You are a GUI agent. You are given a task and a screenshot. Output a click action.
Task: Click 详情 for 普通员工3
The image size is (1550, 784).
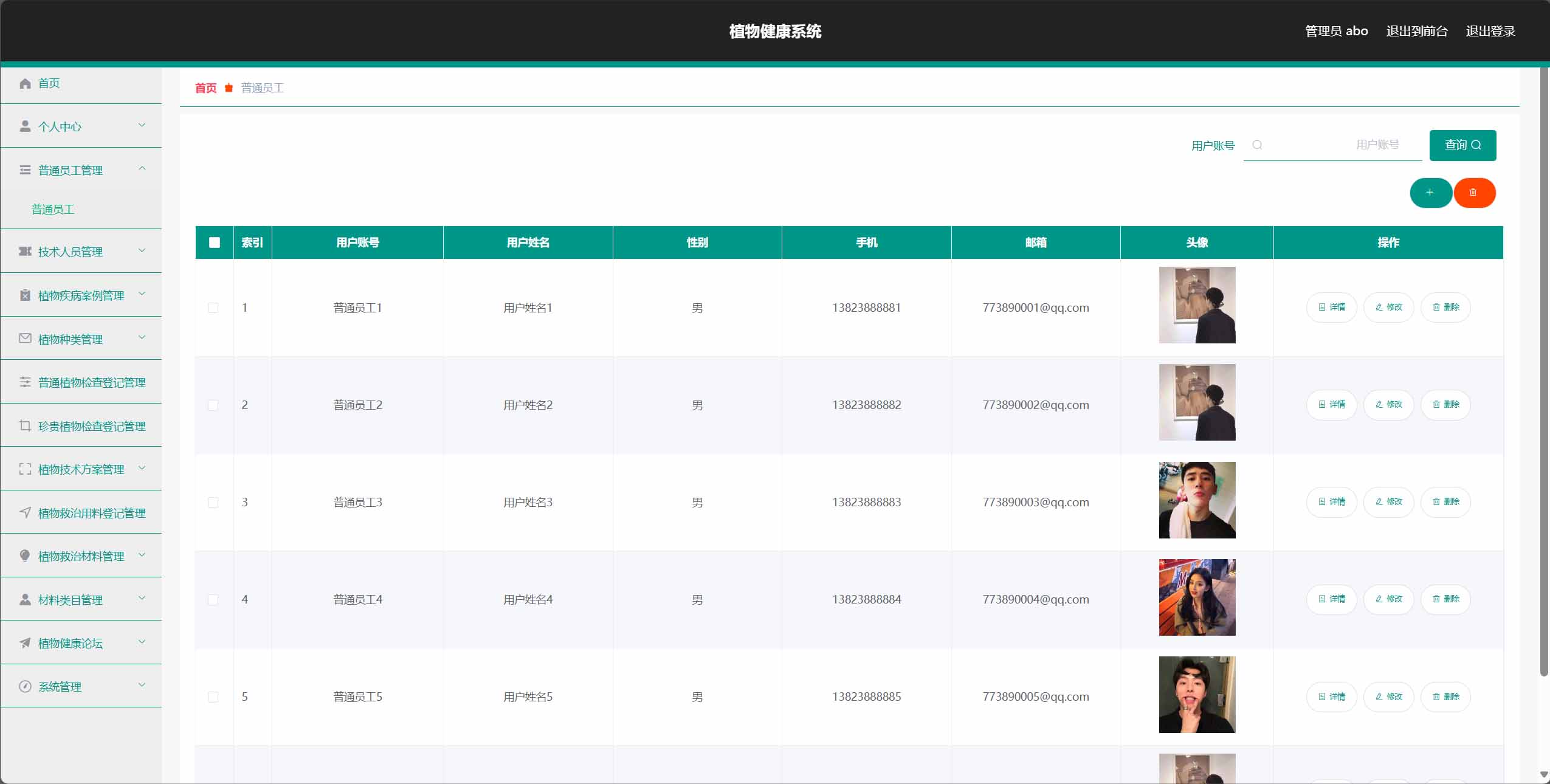[x=1331, y=502]
